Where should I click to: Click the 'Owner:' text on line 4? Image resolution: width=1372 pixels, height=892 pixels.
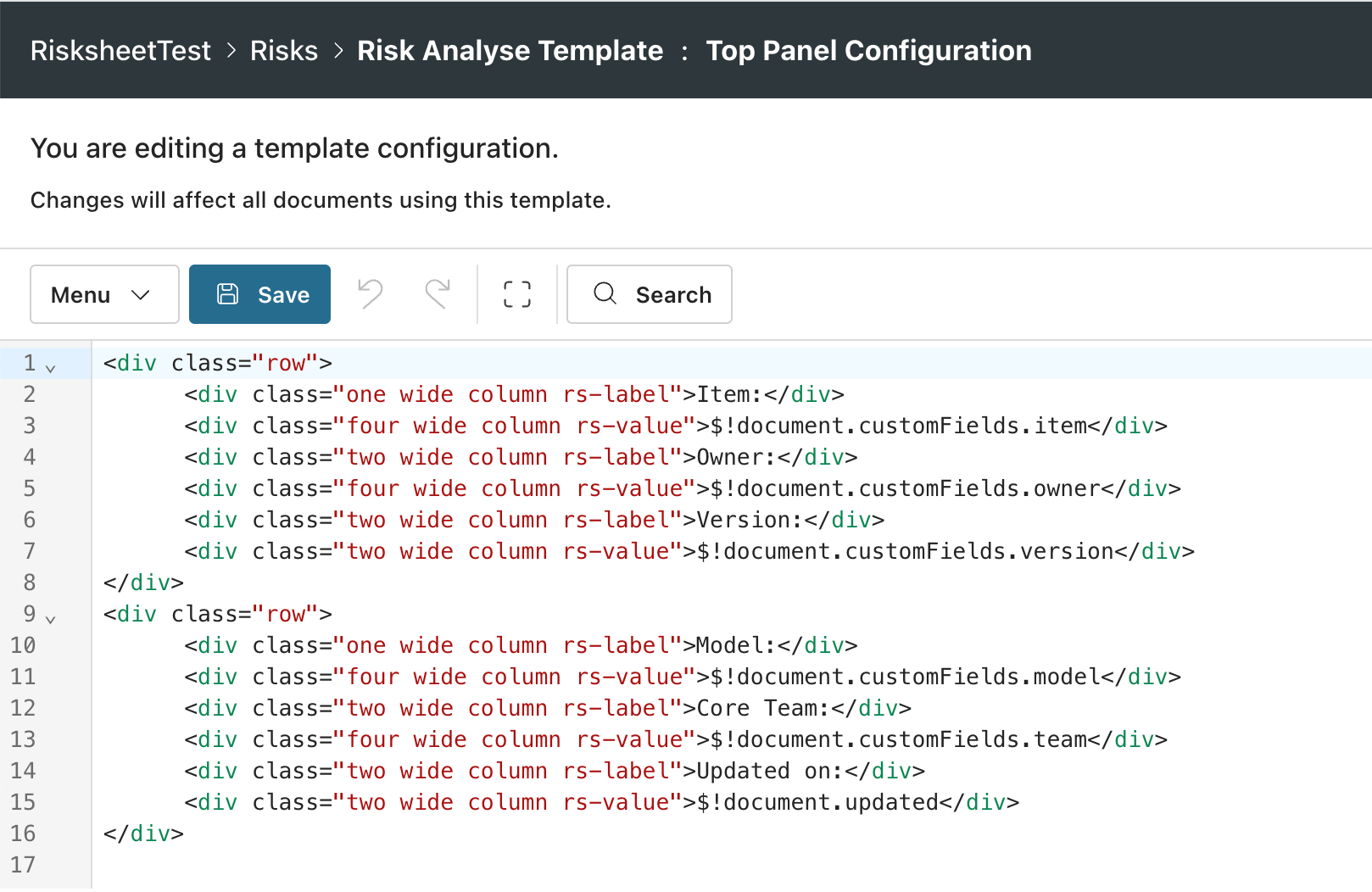(737, 457)
